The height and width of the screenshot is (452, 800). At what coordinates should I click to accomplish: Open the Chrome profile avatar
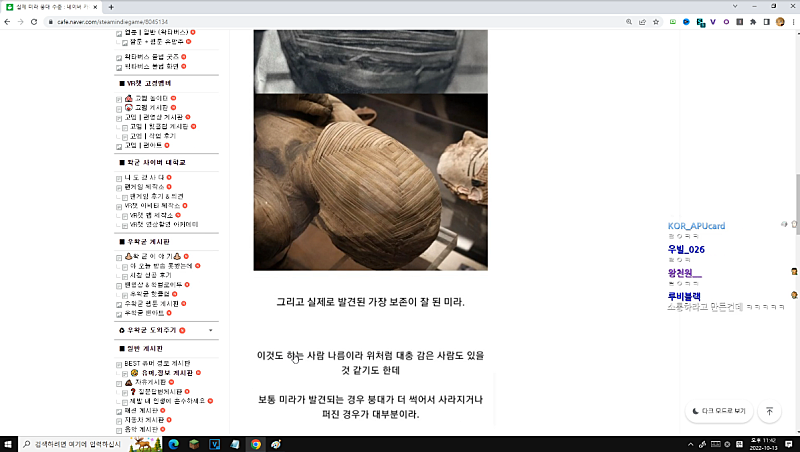pyautogui.click(x=780, y=22)
